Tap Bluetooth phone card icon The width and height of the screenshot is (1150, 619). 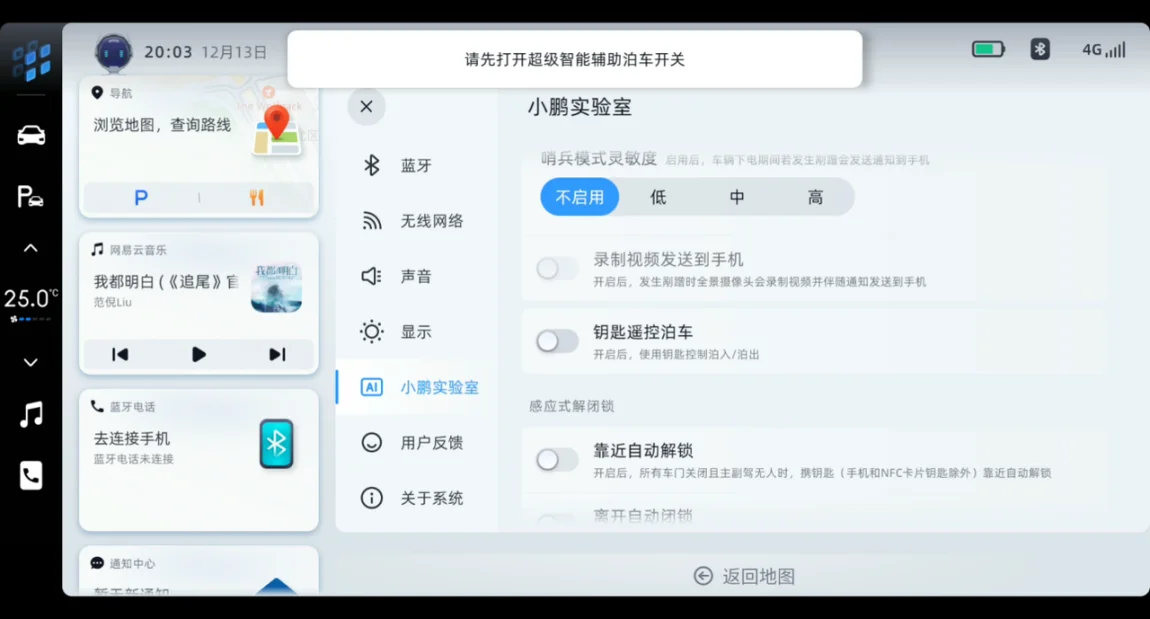tap(276, 444)
